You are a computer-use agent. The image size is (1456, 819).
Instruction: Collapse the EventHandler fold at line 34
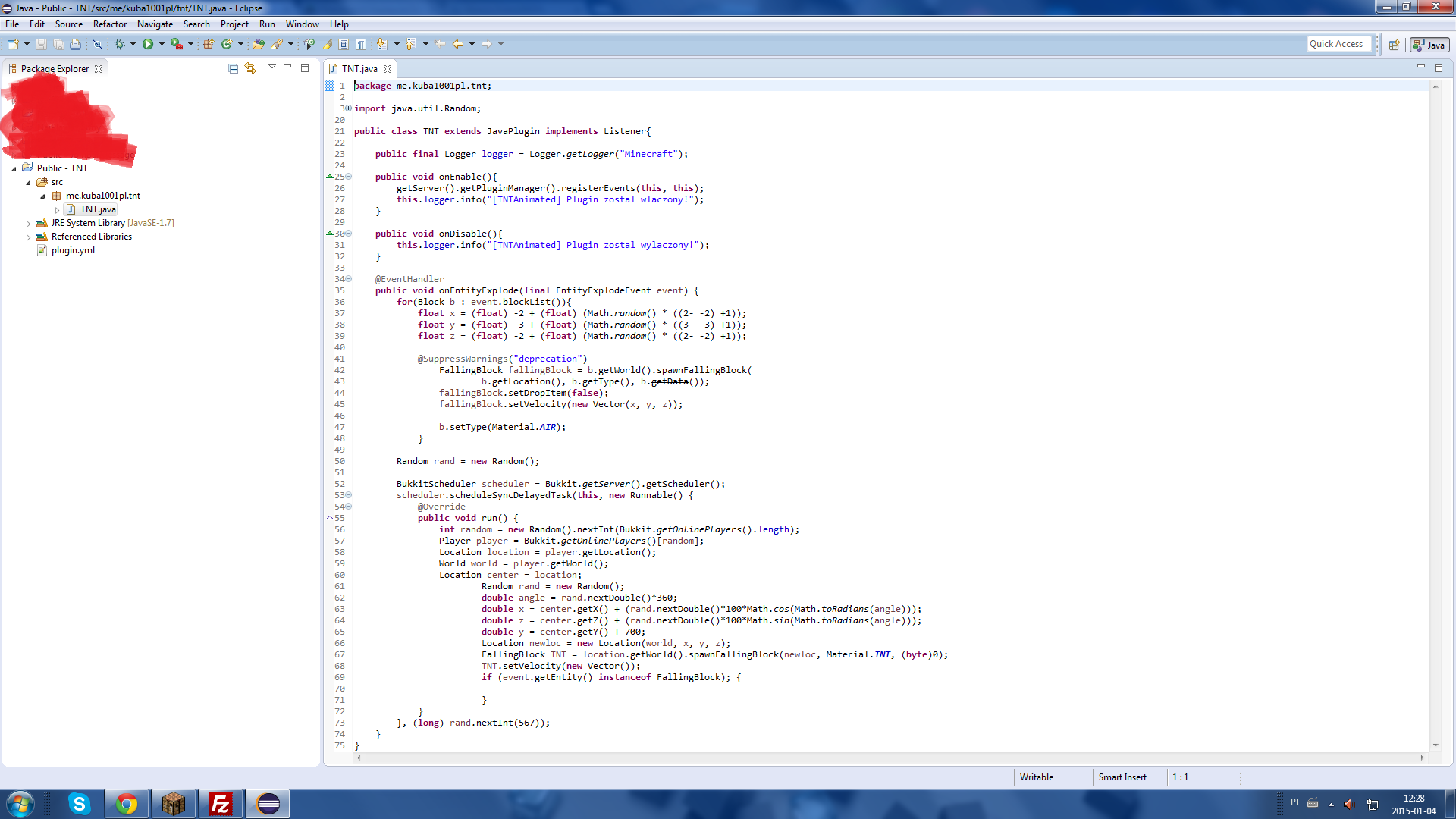[349, 279]
